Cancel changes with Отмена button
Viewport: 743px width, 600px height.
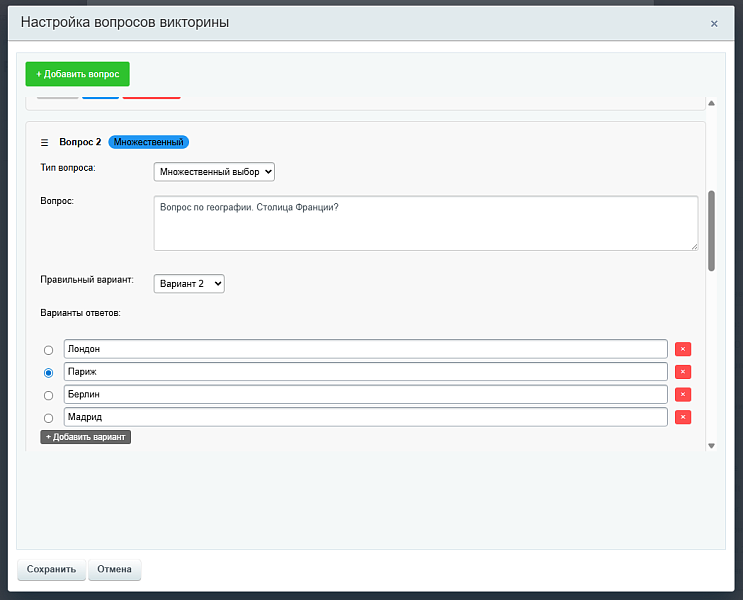[115, 569]
